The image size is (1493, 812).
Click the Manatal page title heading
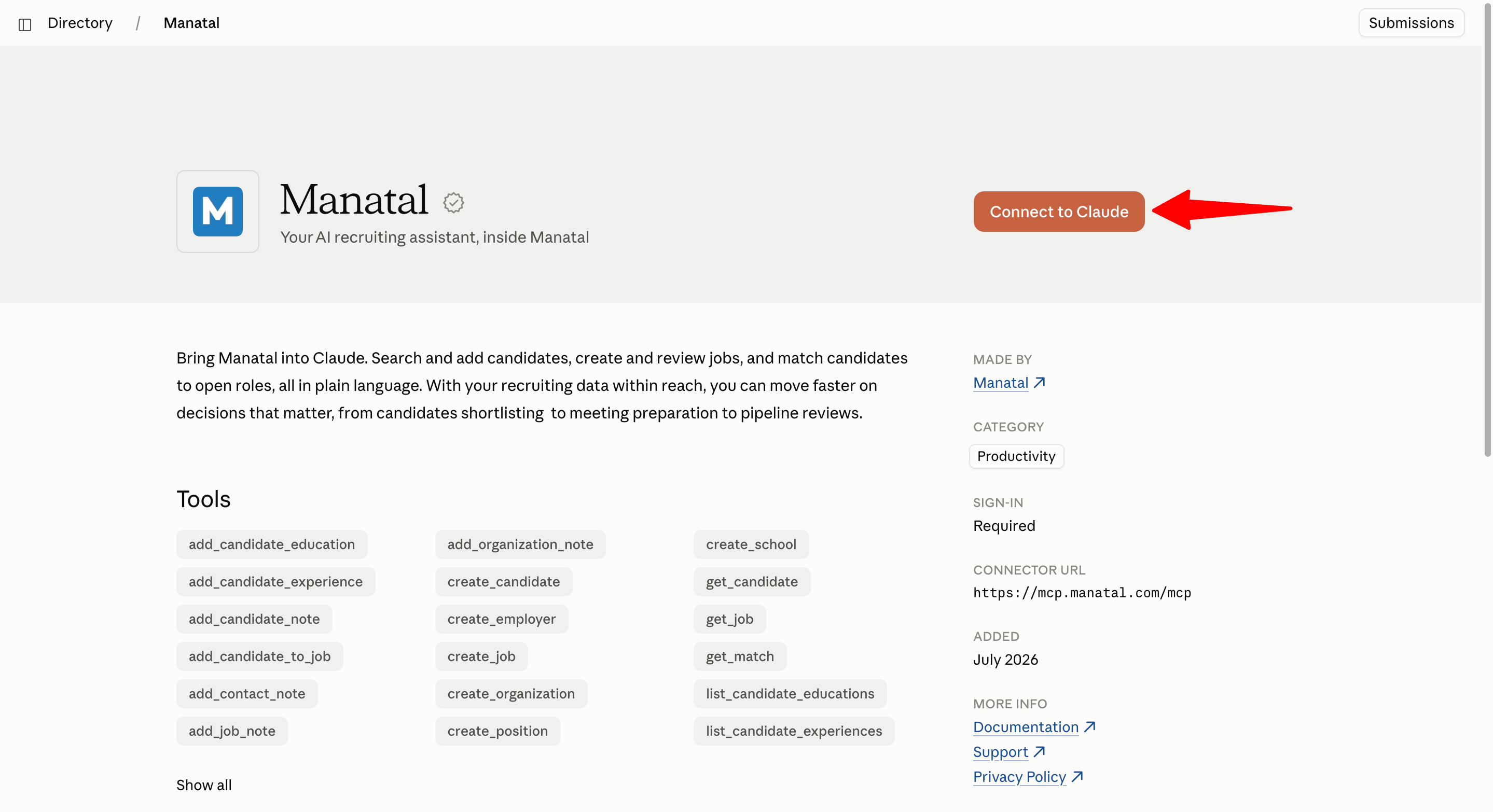[354, 200]
